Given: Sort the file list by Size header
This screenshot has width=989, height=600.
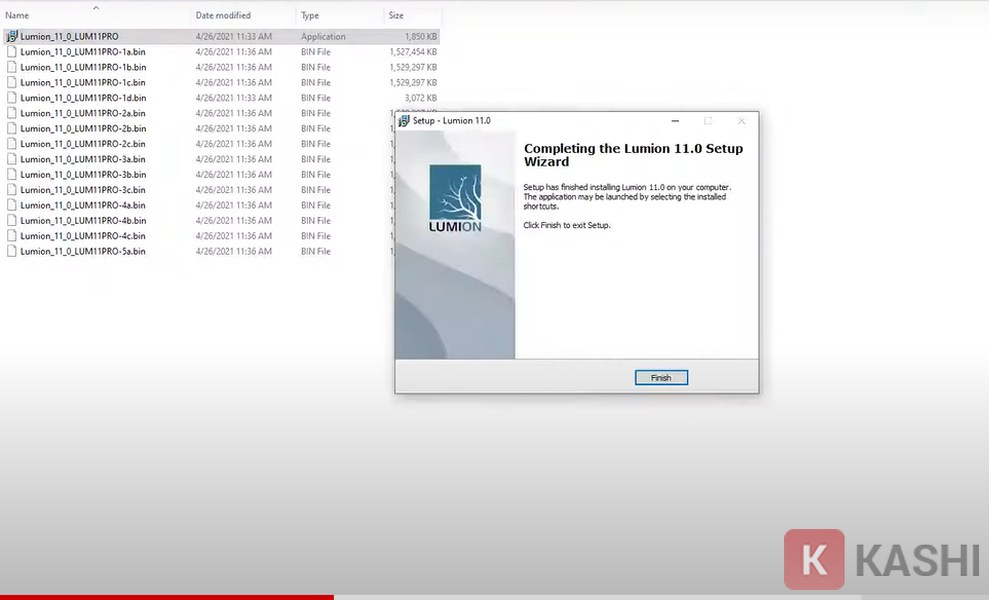Looking at the screenshot, I should 396,16.
